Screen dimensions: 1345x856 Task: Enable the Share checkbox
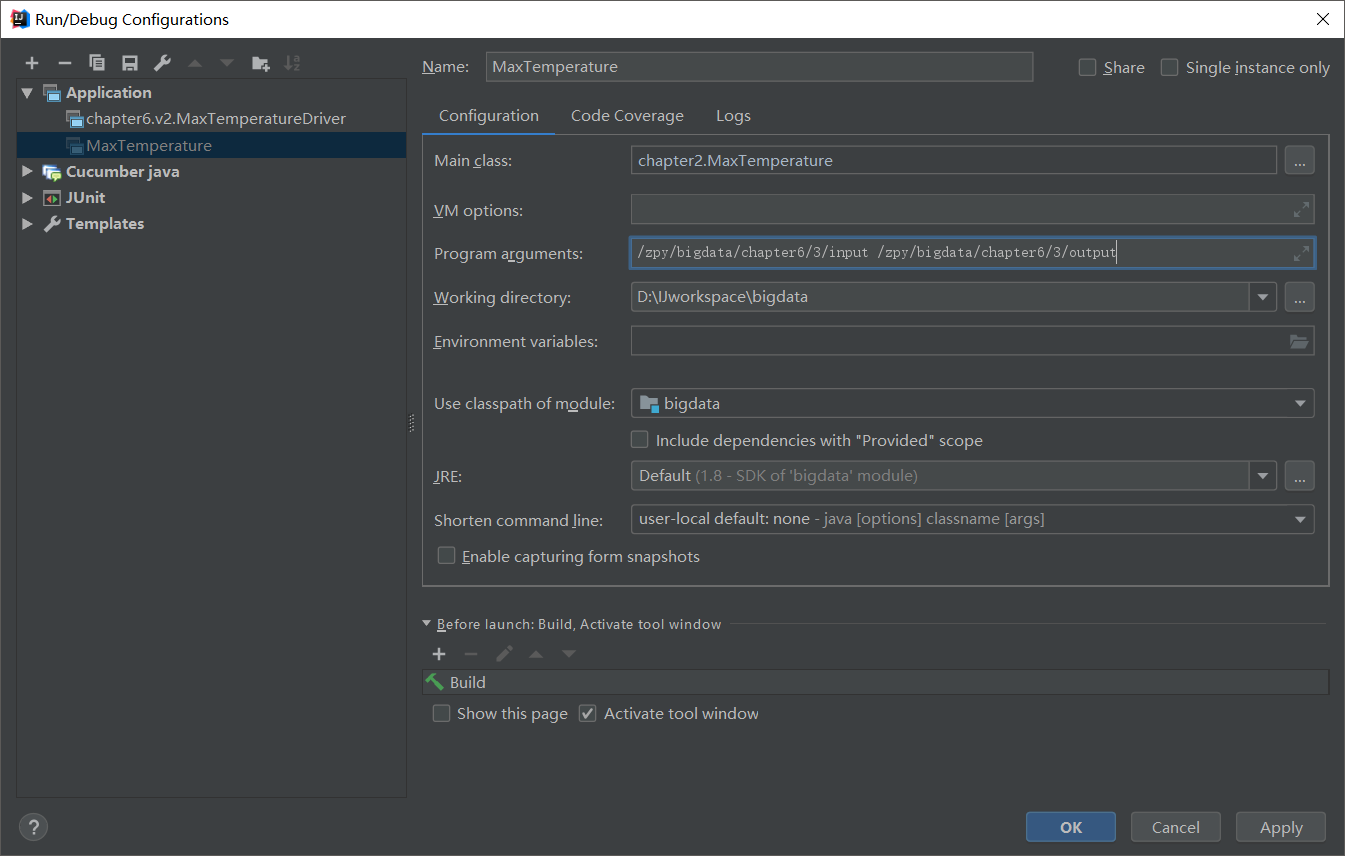click(x=1087, y=67)
